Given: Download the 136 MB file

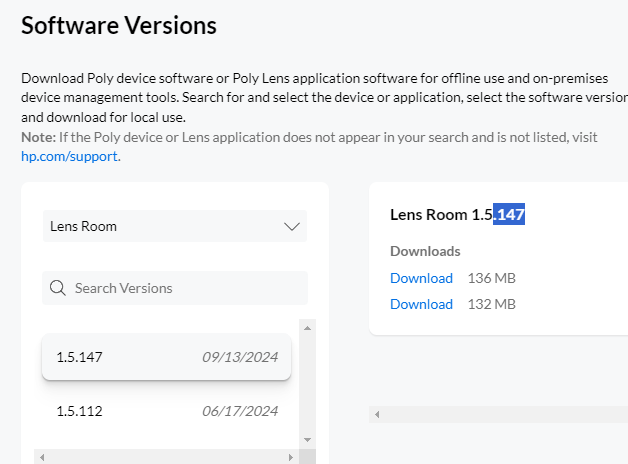Looking at the screenshot, I should 421,278.
